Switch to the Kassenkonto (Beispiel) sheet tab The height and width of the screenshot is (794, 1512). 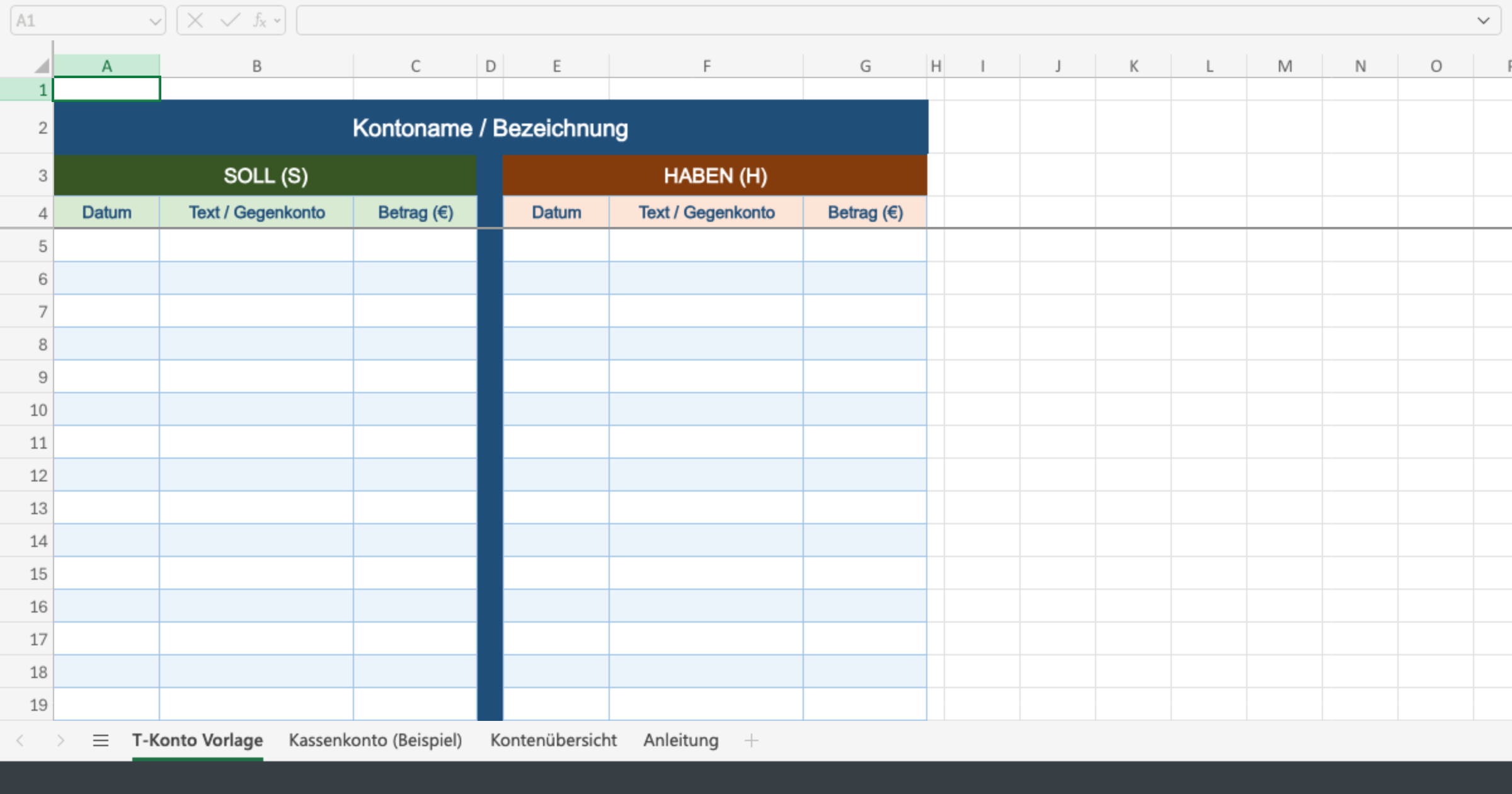coord(375,740)
